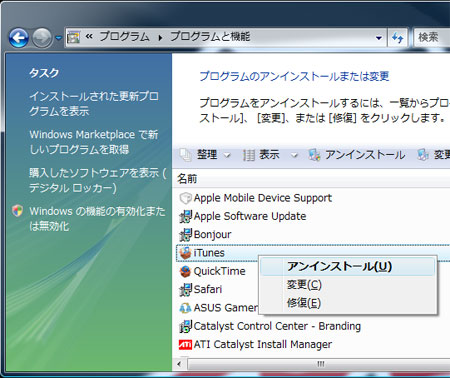Screen dimensions: 450x378
Task: Select the QuickTime entry
Action: click(x=219, y=271)
